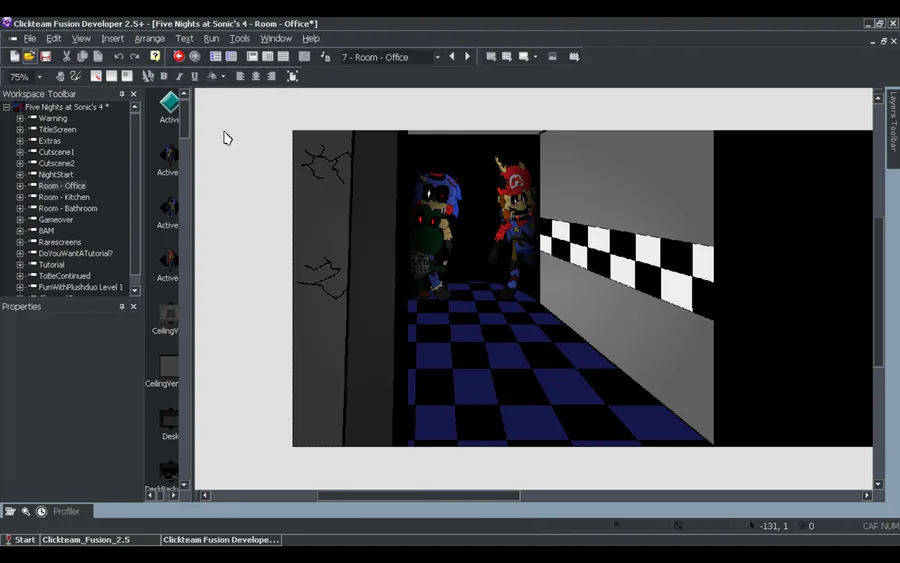The image size is (900, 563).
Task: Open run frame options dropdown arrow
Action: point(536,56)
